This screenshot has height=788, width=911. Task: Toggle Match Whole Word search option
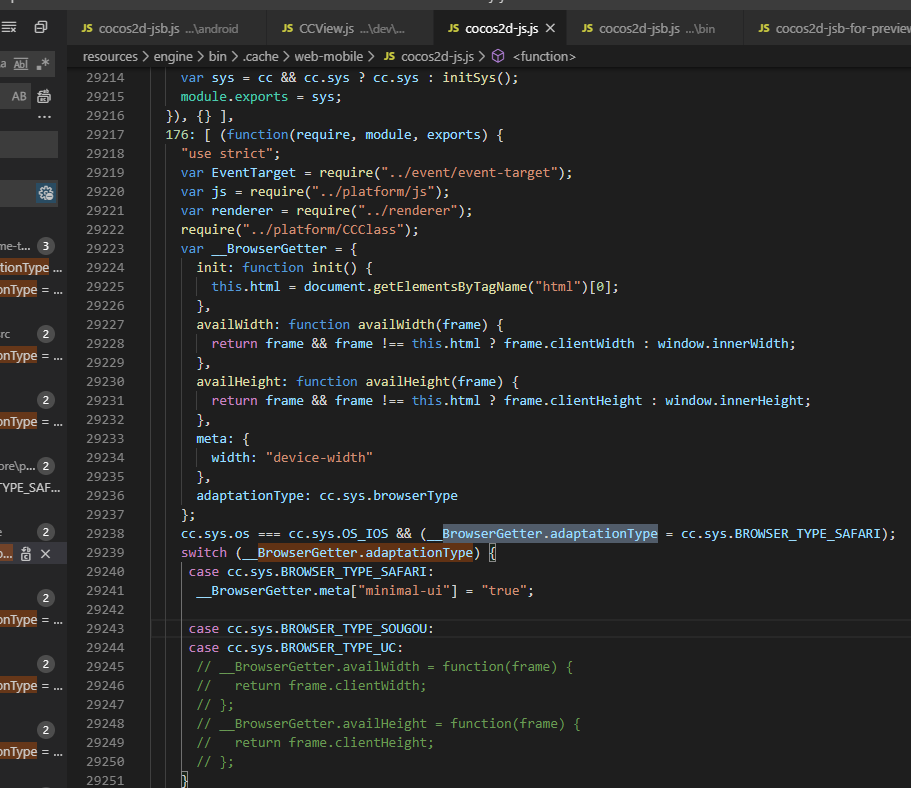pos(21,64)
